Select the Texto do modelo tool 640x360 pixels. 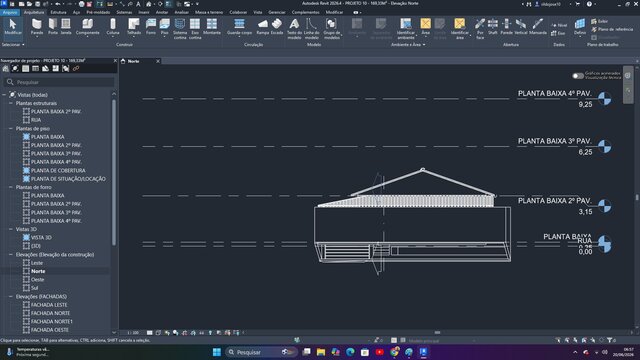coord(294,29)
